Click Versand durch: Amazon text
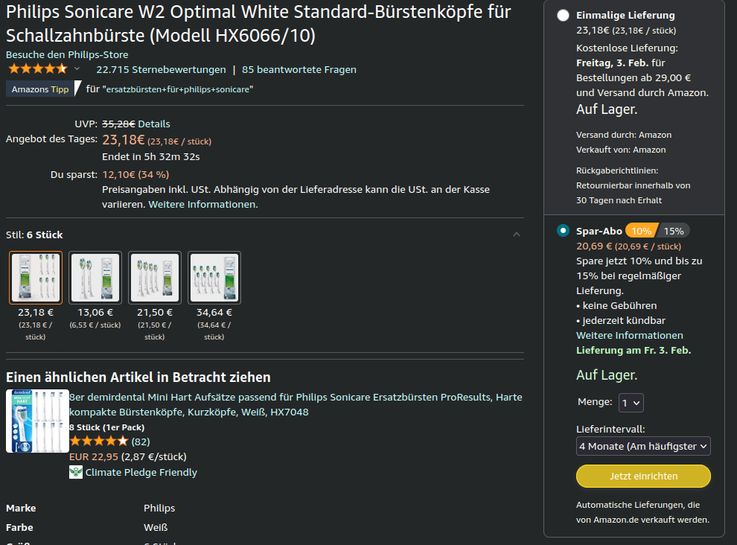 [624, 135]
